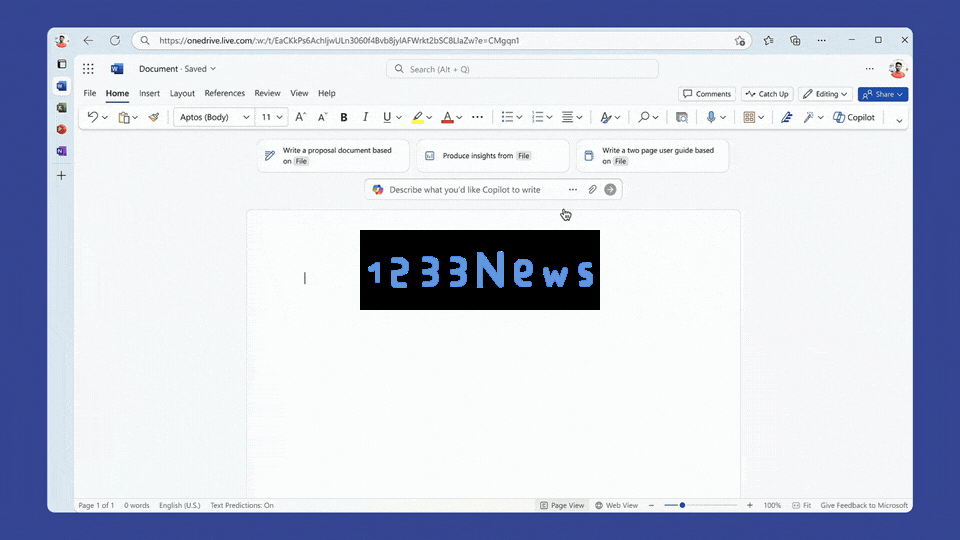Switch to the View tab
The height and width of the screenshot is (540, 960).
tap(299, 93)
